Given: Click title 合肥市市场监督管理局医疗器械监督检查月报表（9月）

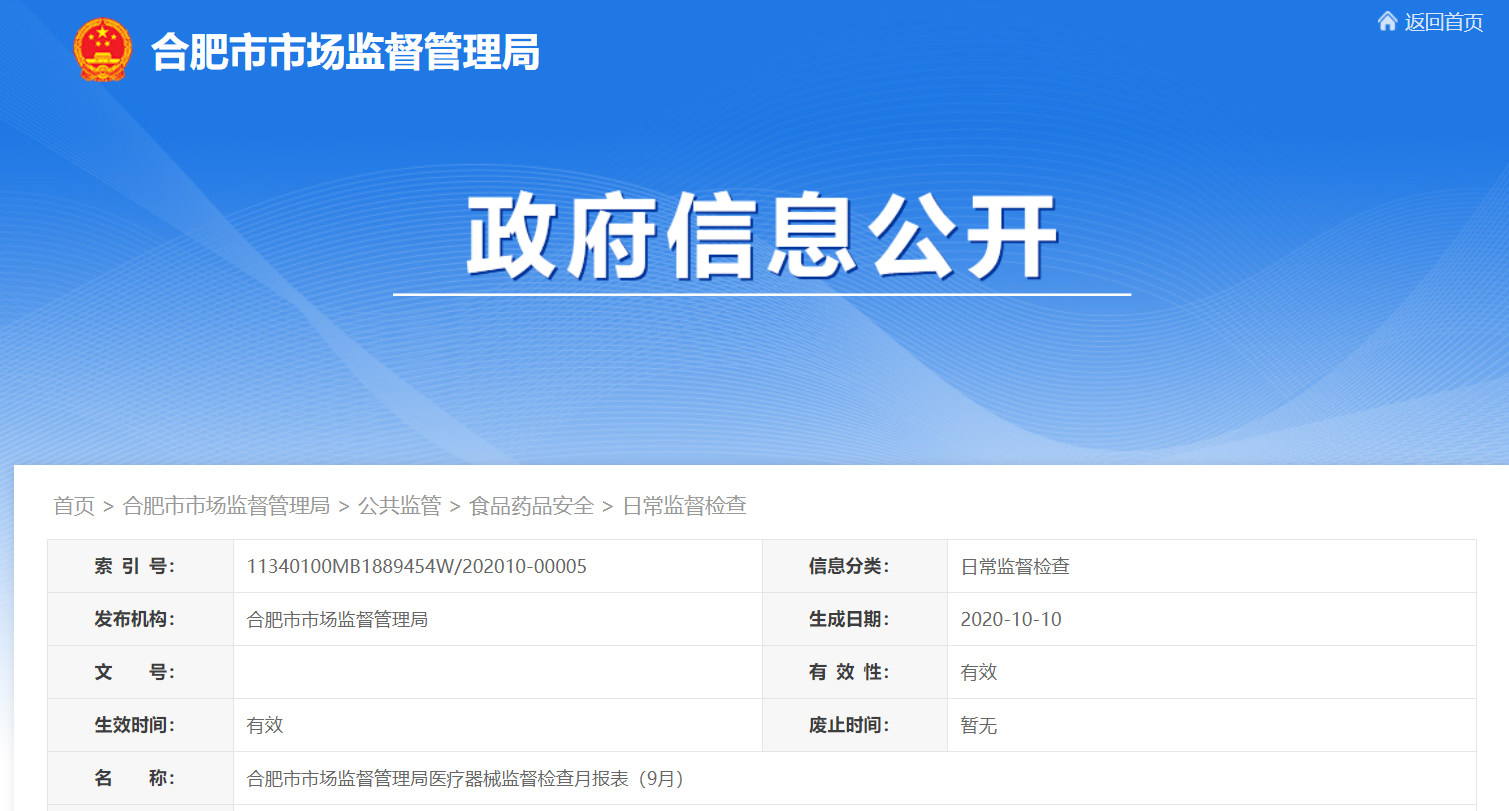Looking at the screenshot, I should click(465, 779).
